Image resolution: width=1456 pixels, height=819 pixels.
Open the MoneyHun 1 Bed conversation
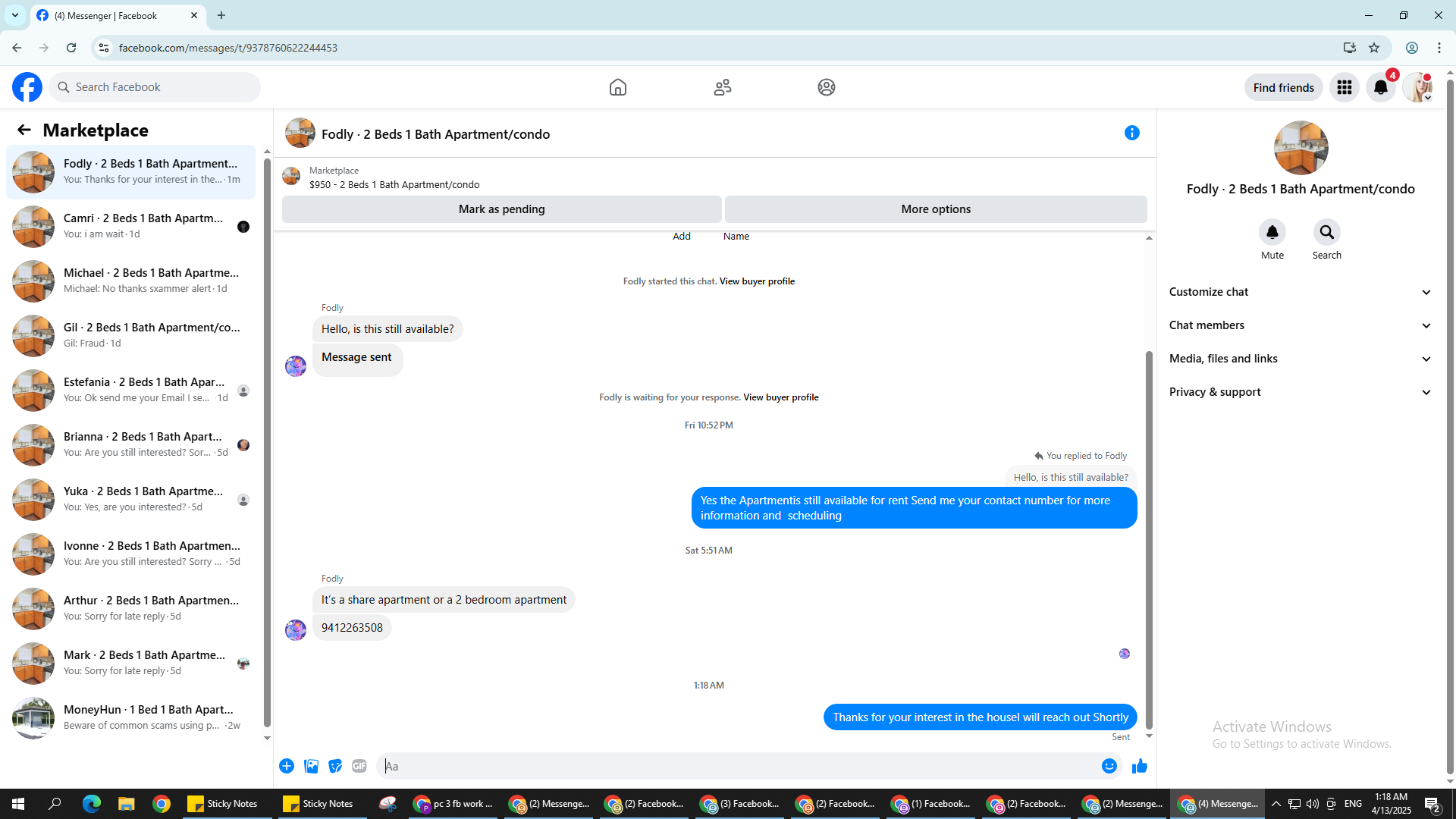coord(131,717)
